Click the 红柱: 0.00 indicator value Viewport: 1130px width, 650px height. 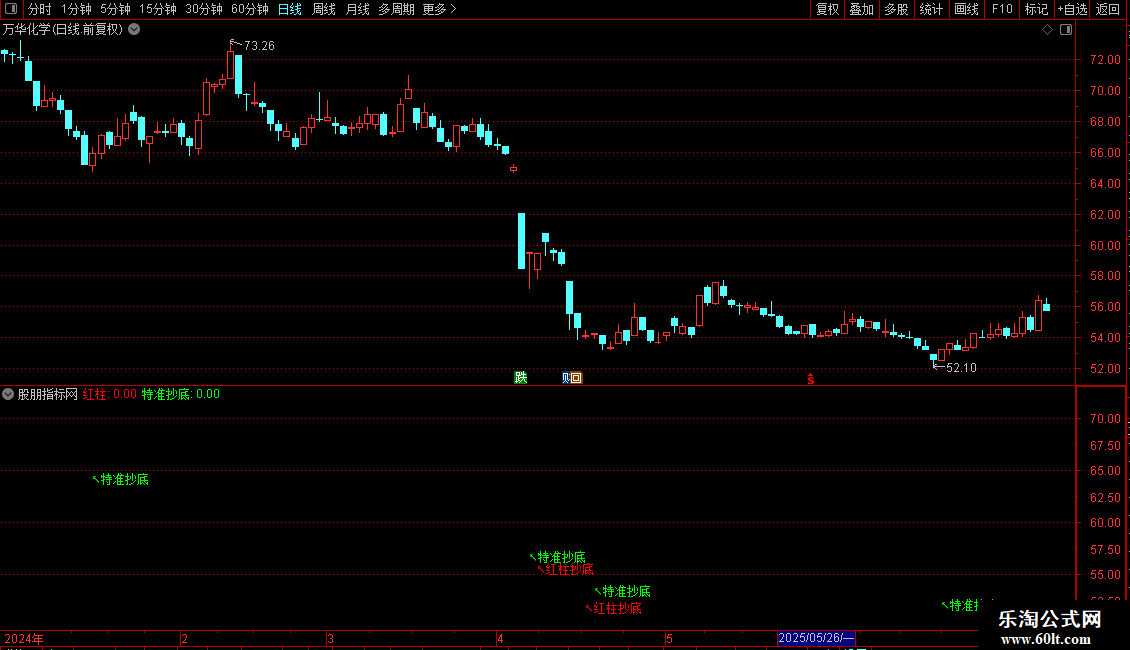110,394
